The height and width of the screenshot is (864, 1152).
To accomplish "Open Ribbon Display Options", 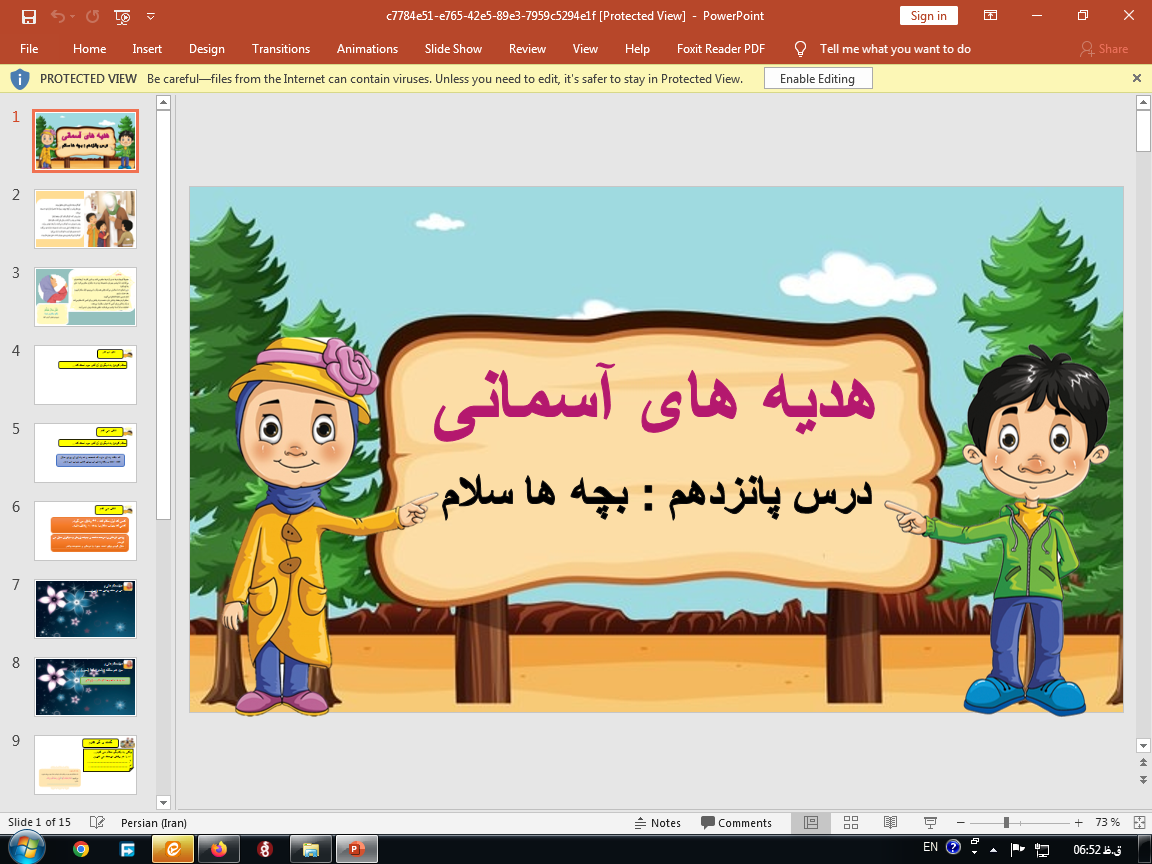I will coord(990,15).
